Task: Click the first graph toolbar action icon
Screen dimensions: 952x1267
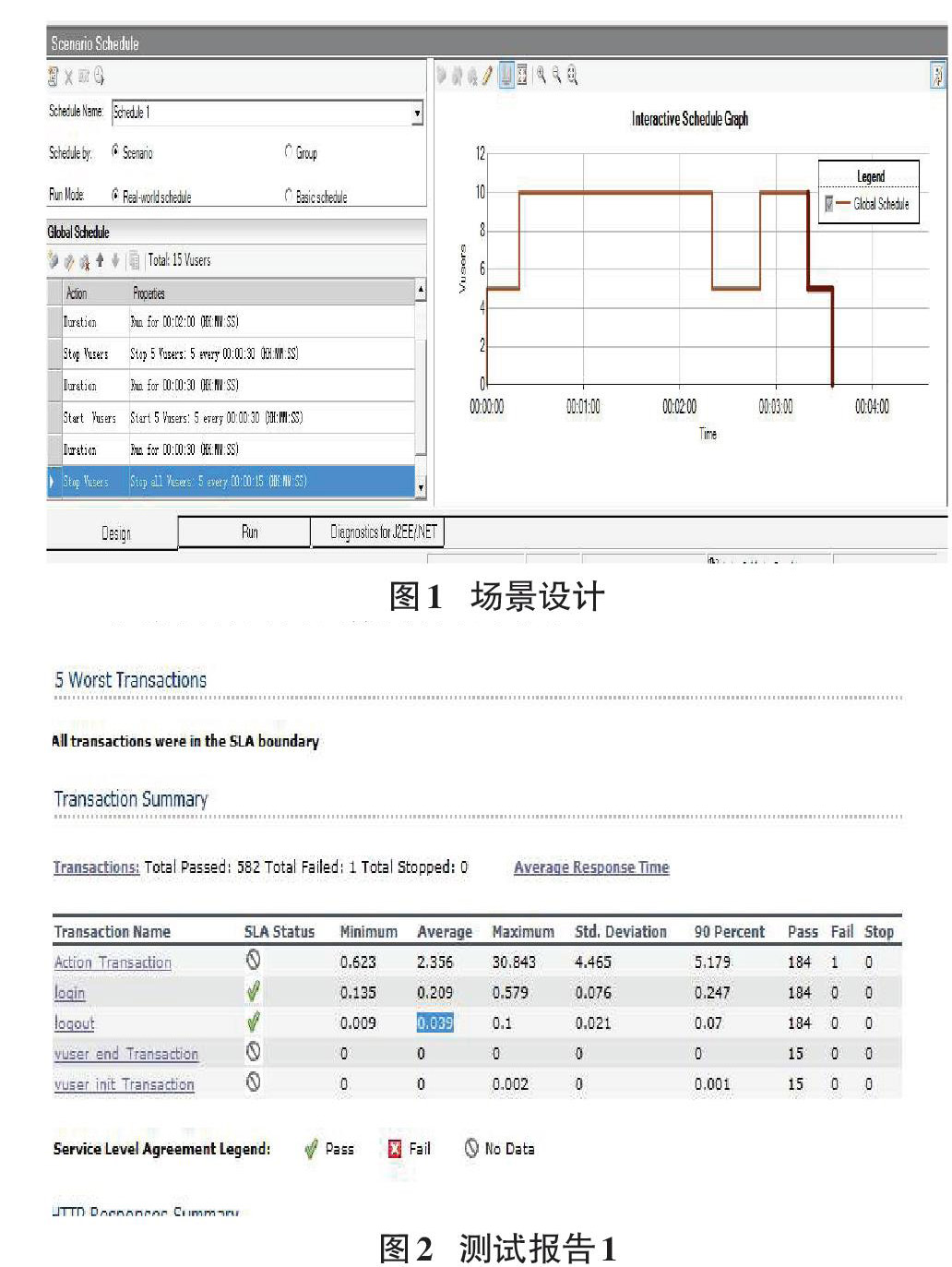Action: tap(441, 76)
